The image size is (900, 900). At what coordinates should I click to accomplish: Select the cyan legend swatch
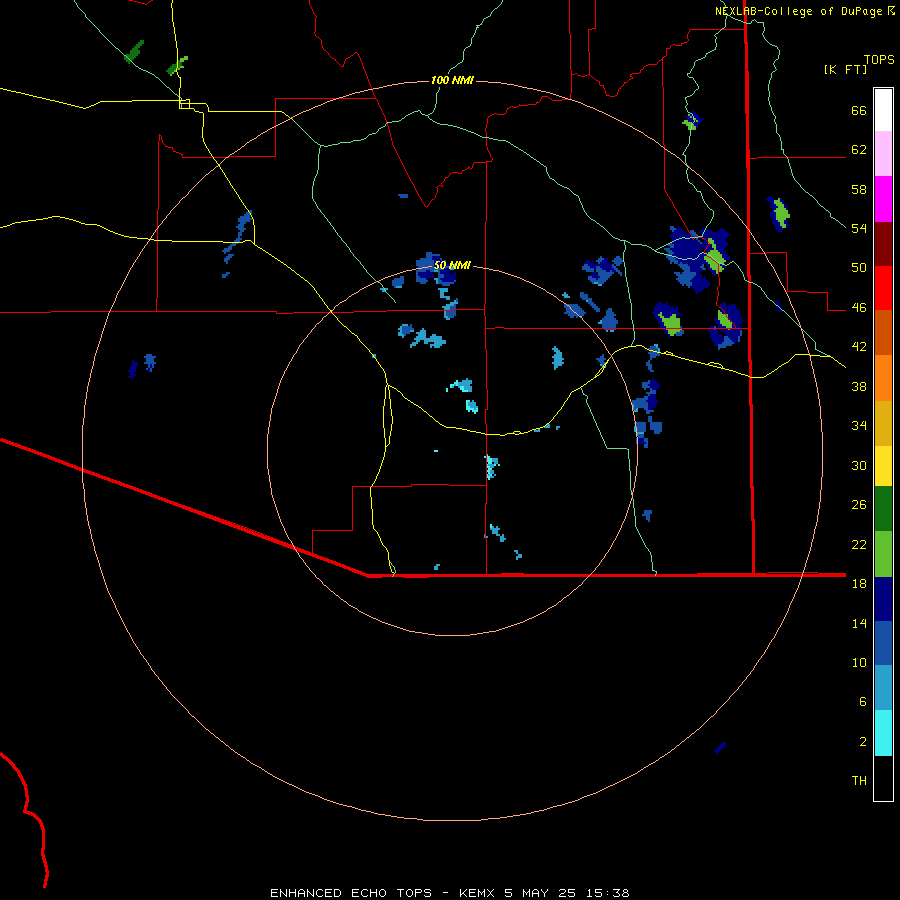[x=883, y=733]
